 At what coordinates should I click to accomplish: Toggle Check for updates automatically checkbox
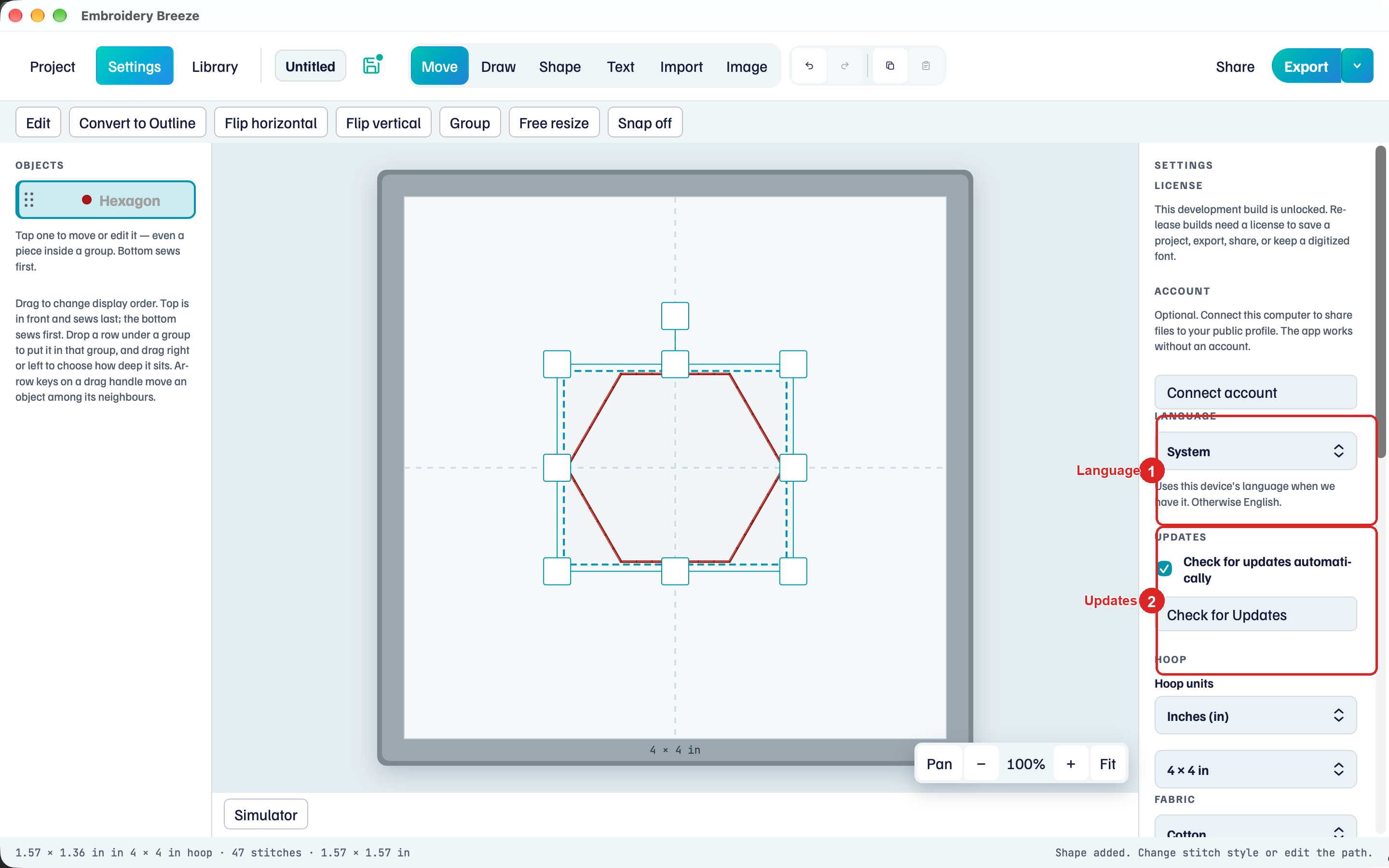click(x=1165, y=569)
